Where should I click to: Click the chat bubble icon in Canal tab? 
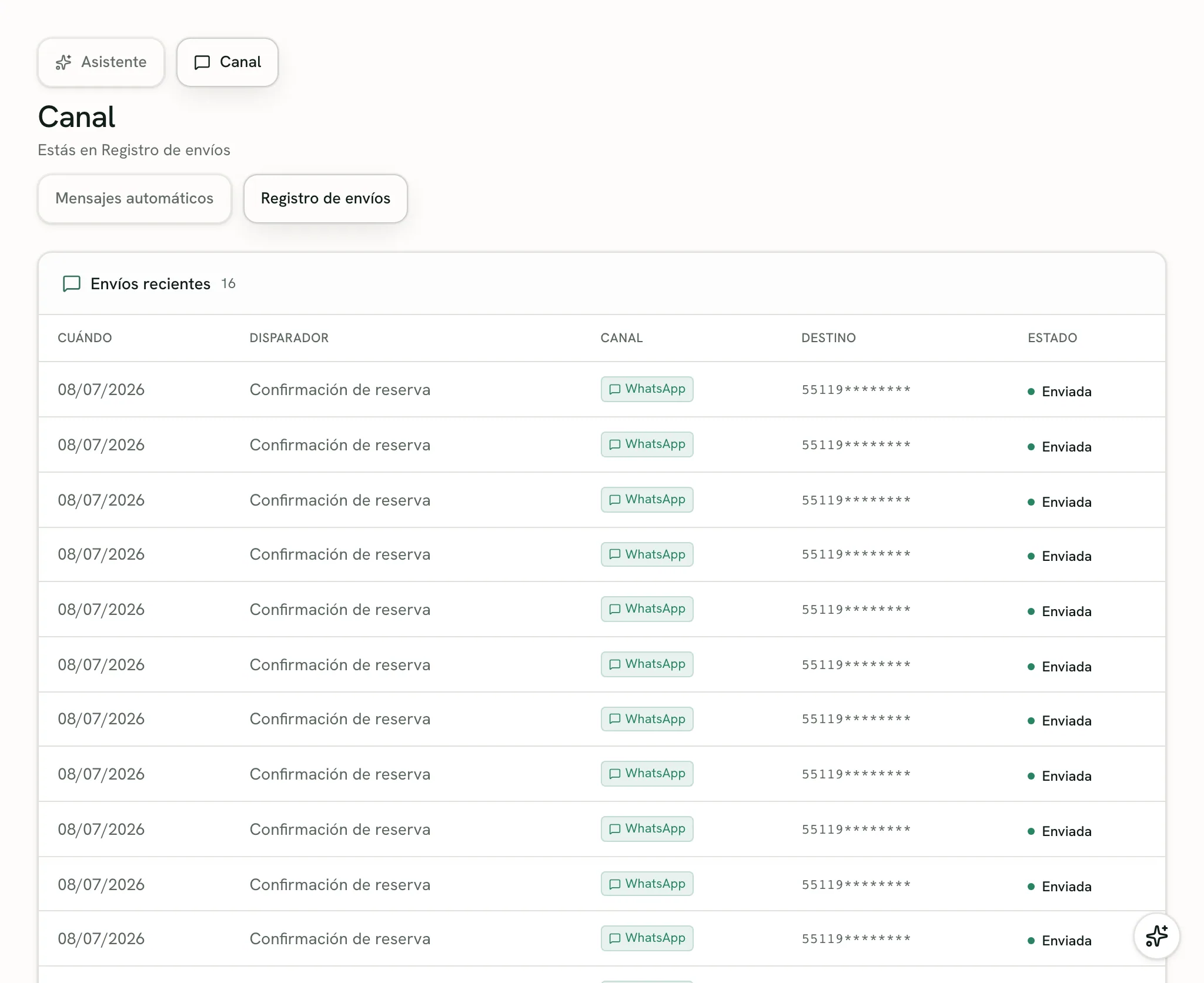click(x=202, y=62)
